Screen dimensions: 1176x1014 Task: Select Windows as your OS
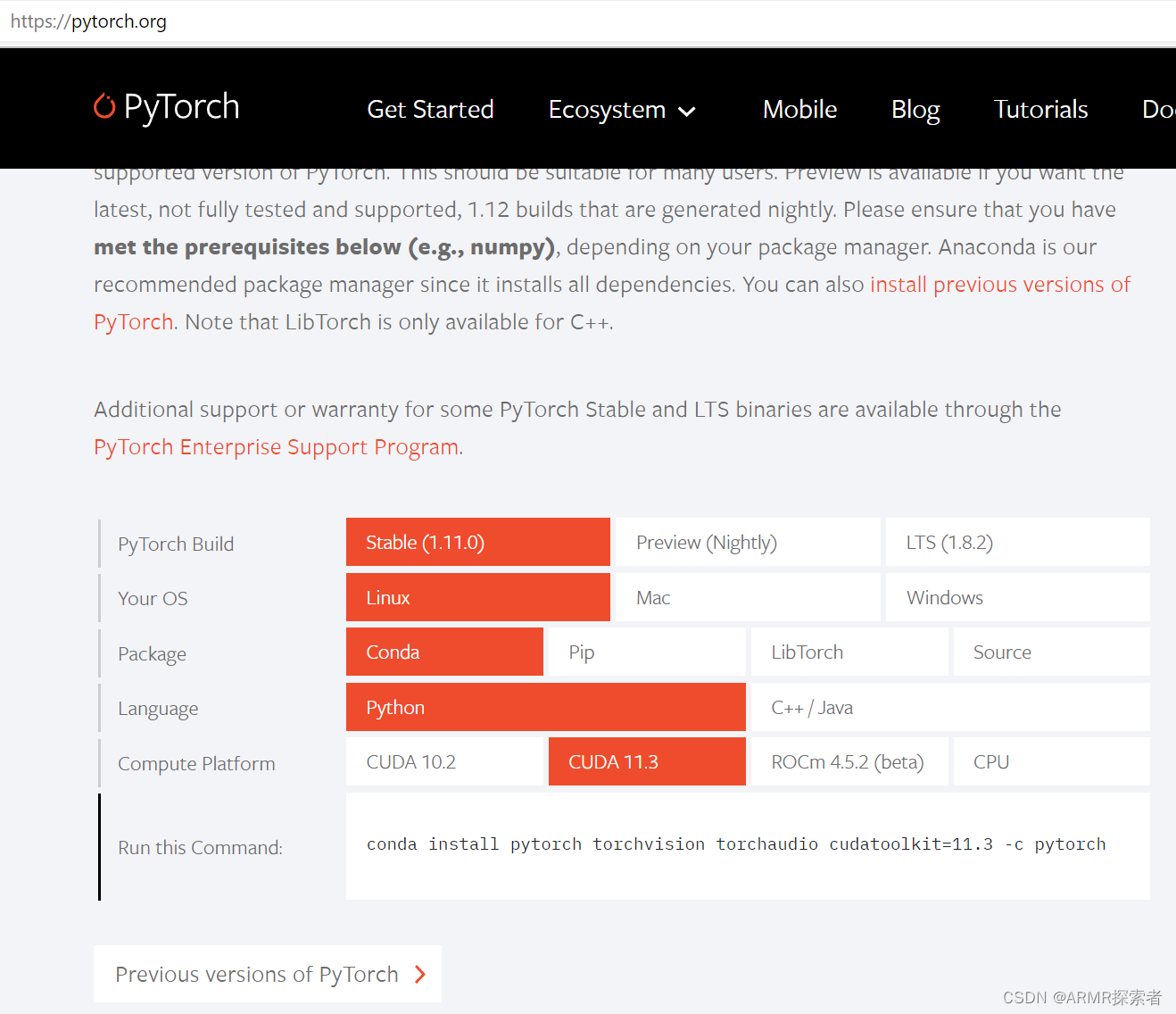pyautogui.click(x=1018, y=597)
